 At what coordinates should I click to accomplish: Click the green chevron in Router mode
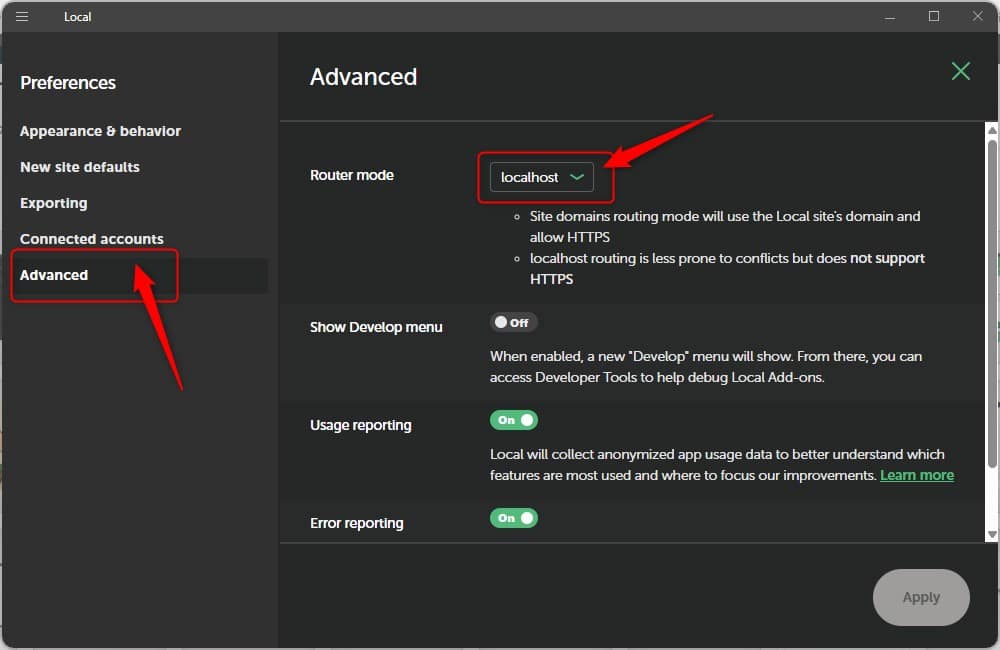pyautogui.click(x=576, y=177)
